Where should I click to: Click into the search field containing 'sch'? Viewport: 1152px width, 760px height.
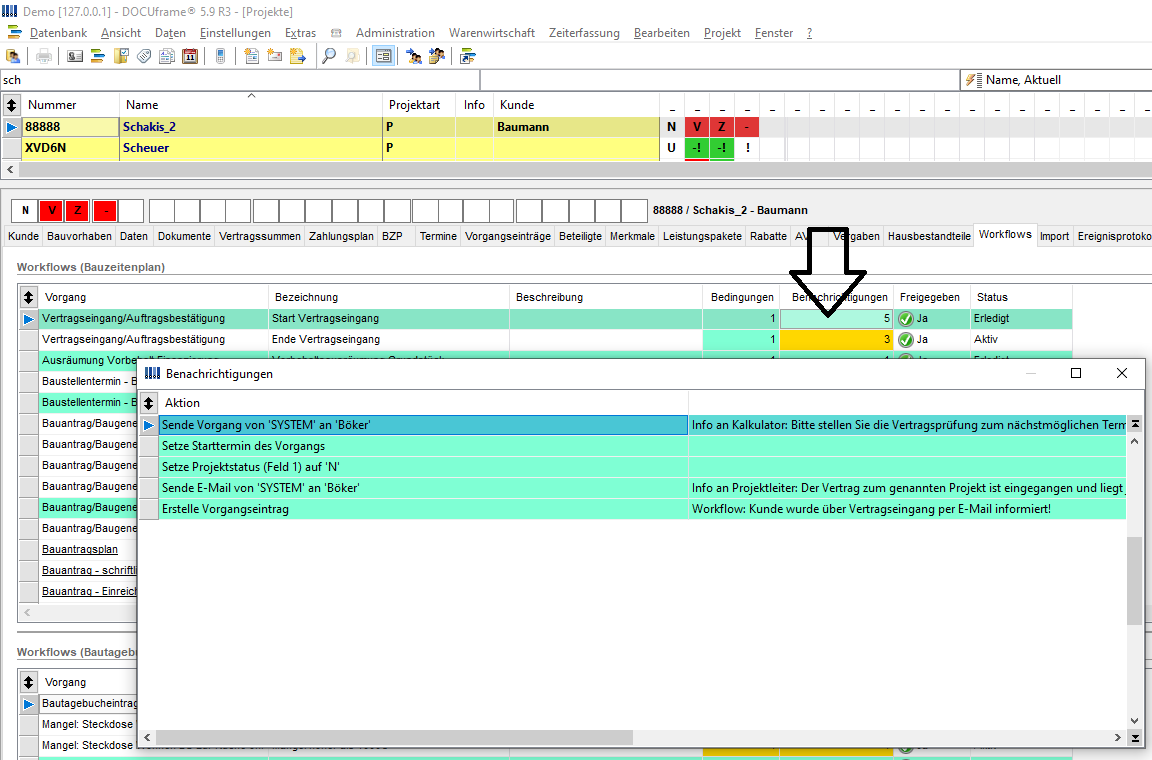tap(240, 80)
